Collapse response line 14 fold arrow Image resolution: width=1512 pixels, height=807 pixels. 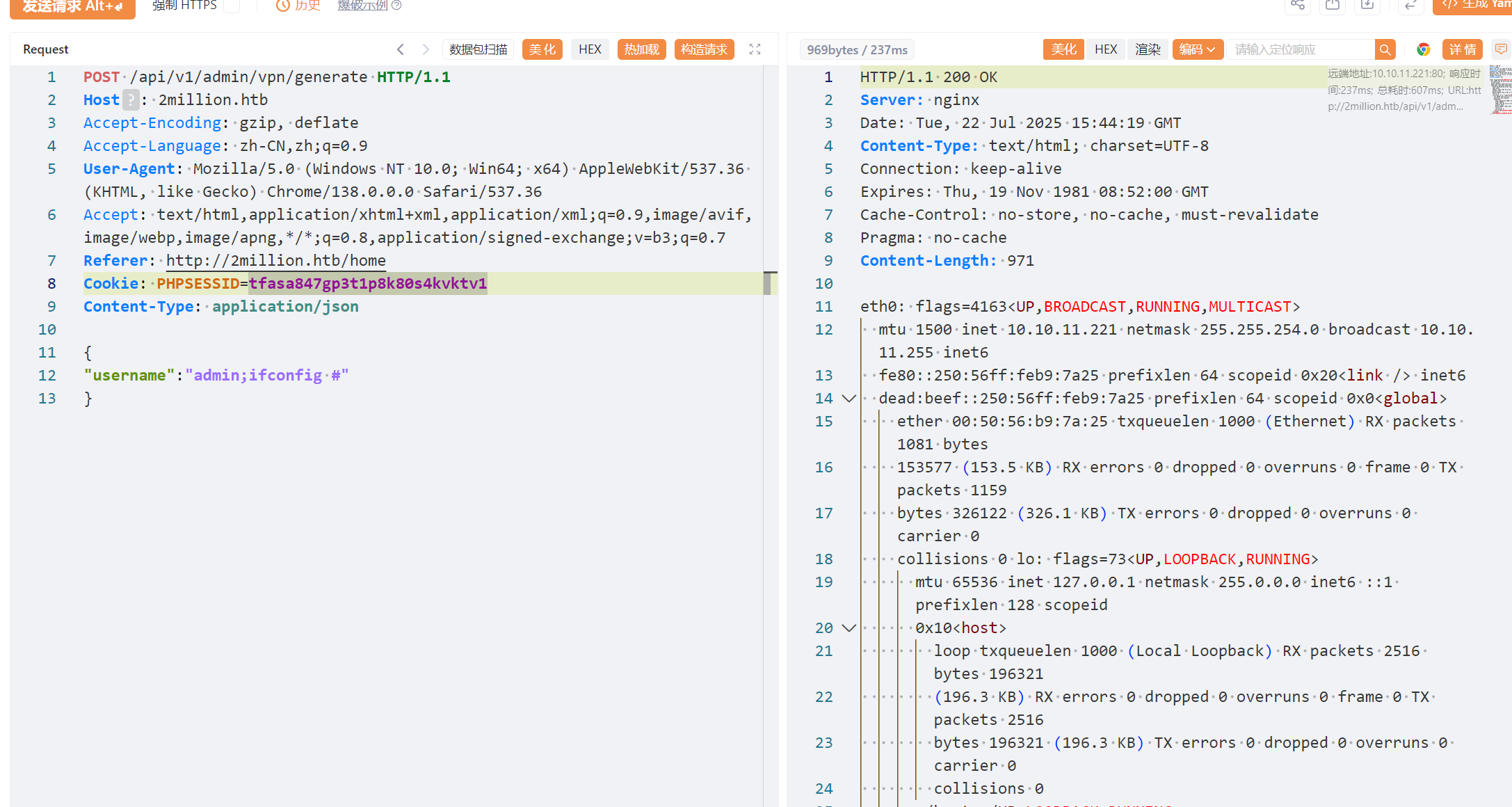[x=849, y=399]
